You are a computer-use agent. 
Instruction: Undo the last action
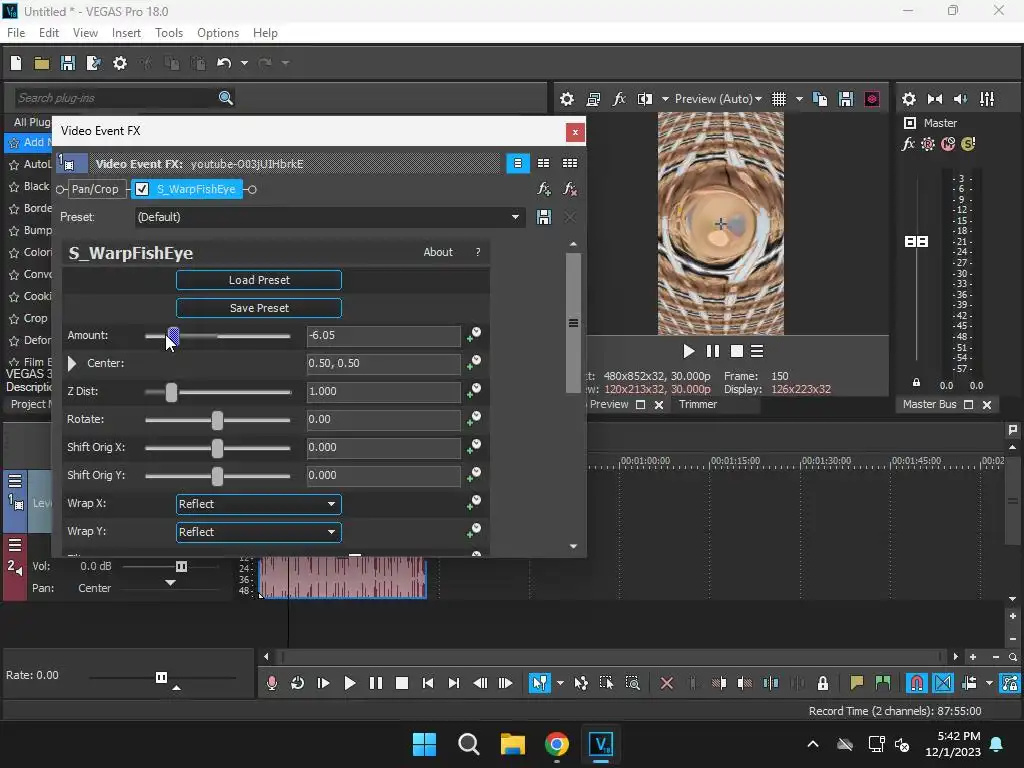(224, 63)
